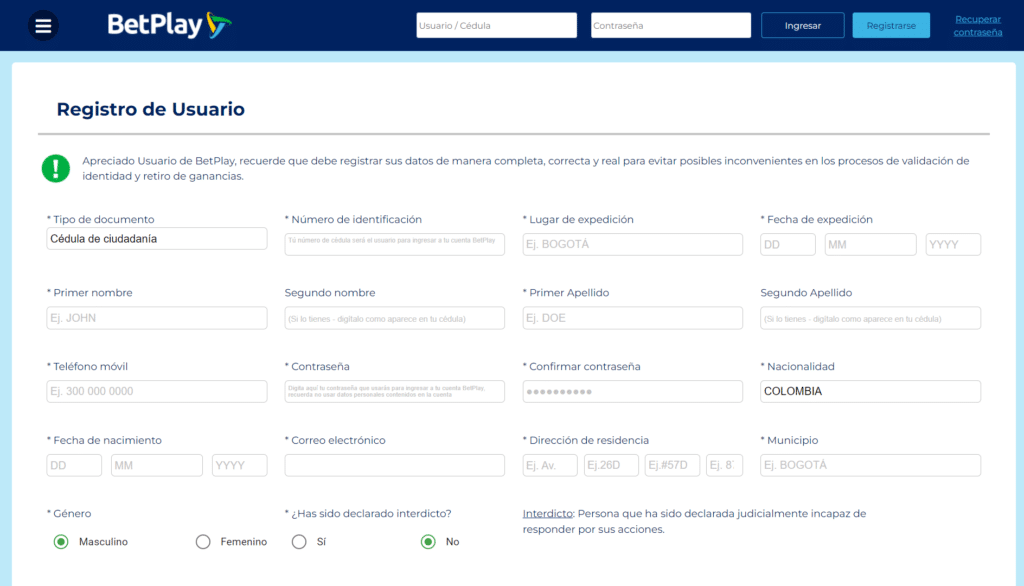Choose No for declarado interdicto
Viewport: 1024px width, 586px height.
[428, 542]
